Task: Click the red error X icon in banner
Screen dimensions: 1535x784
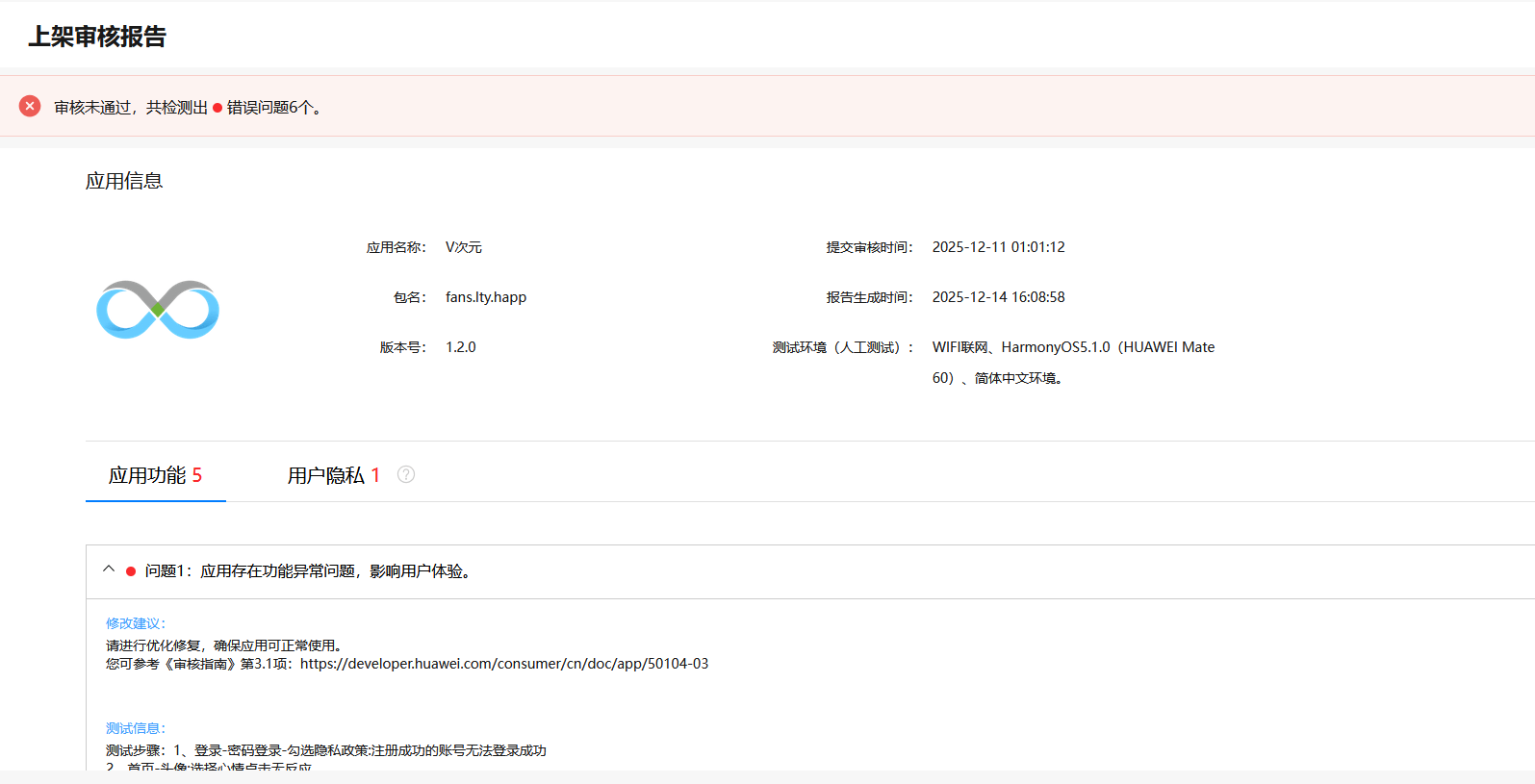Action: tap(30, 106)
